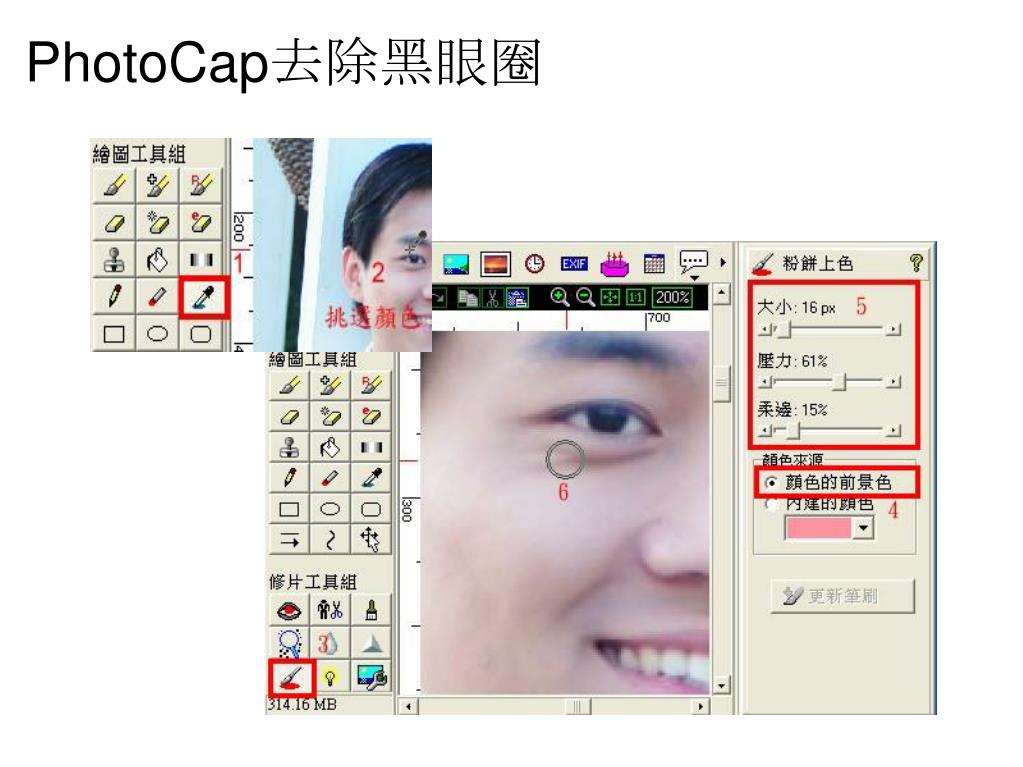Viewport: 1023px width, 767px height.
Task: Open the clock toolbar icon
Action: click(x=534, y=263)
